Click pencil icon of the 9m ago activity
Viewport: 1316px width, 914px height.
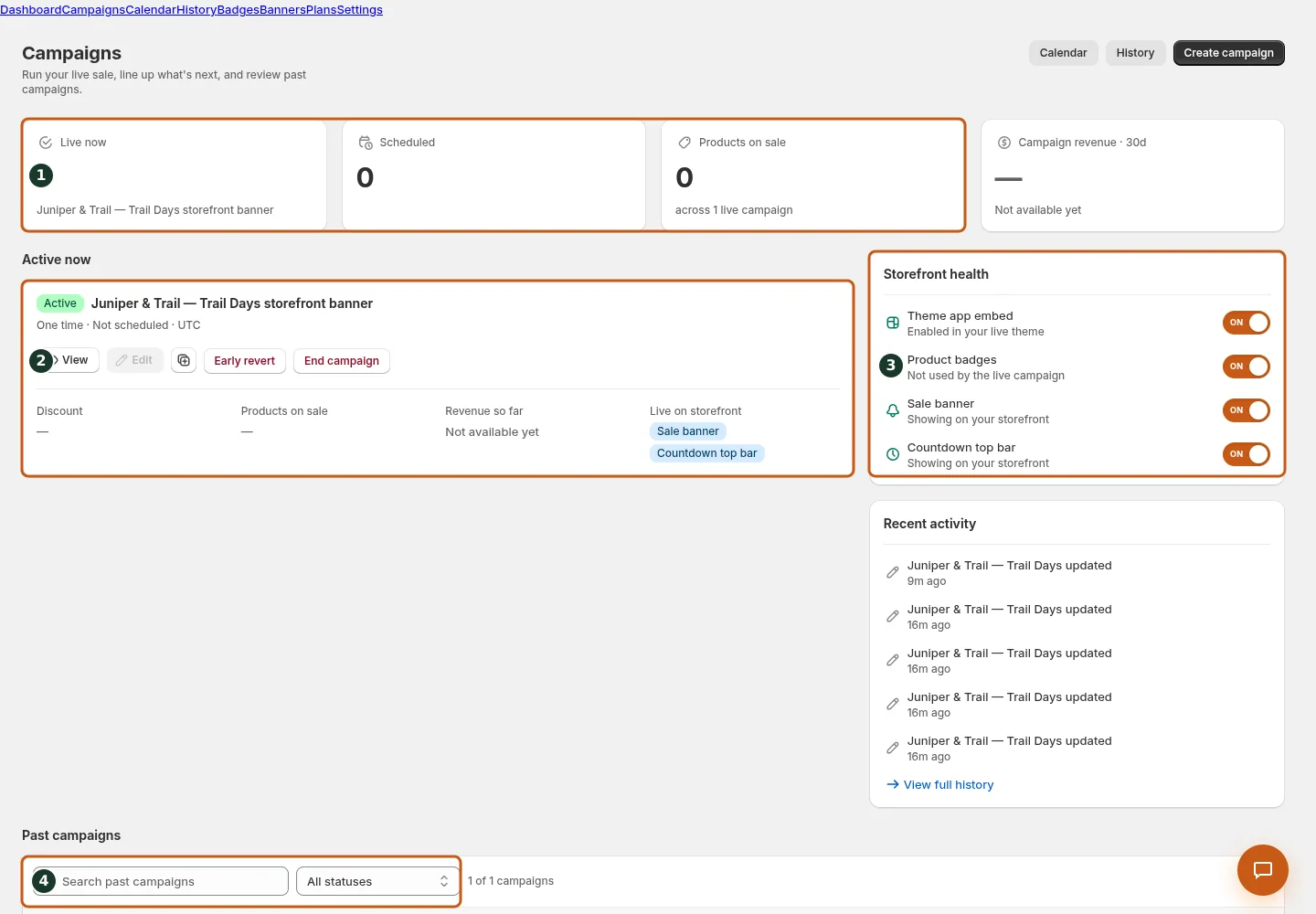pyautogui.click(x=893, y=572)
